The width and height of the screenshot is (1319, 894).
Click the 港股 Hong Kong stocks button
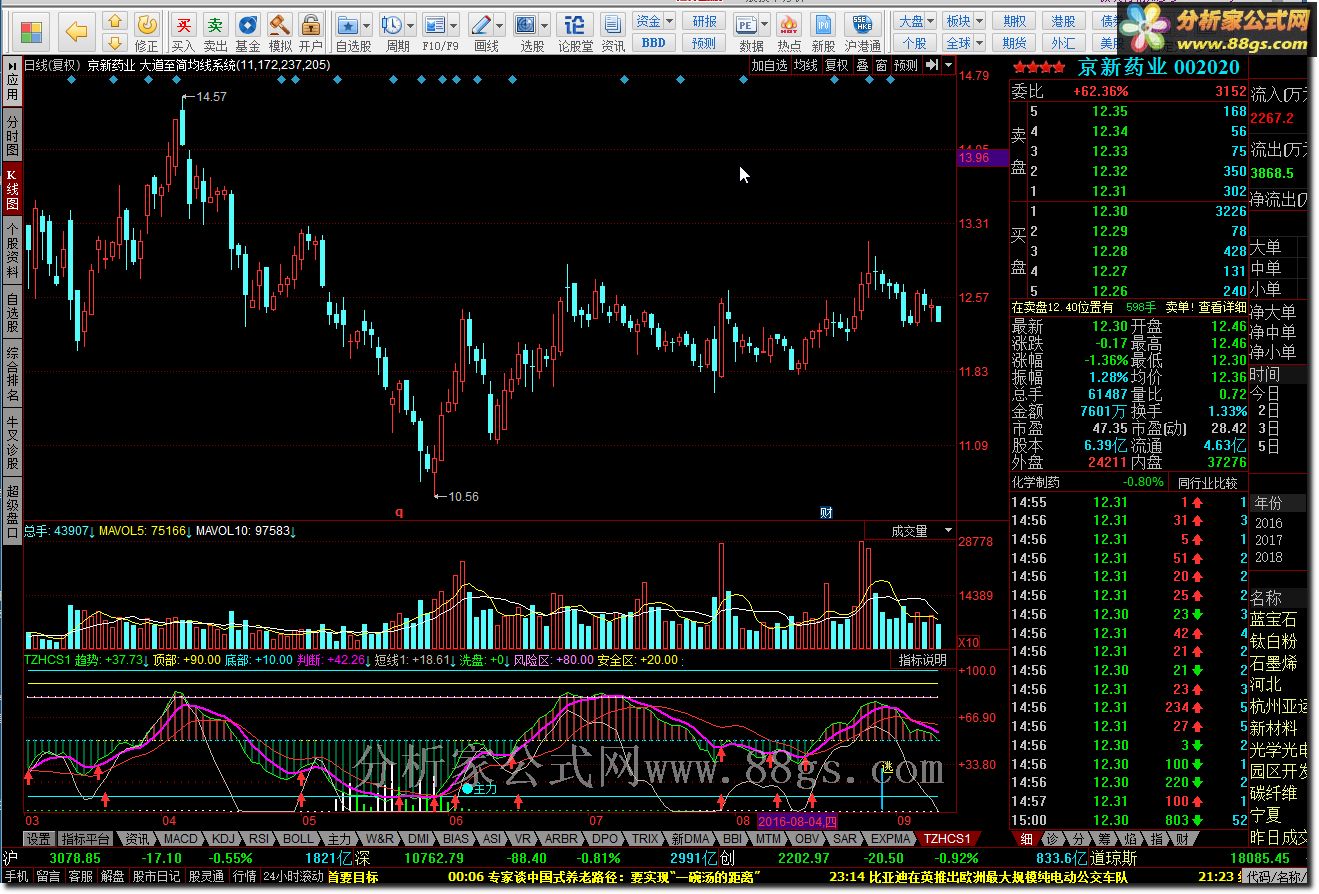(x=1063, y=21)
